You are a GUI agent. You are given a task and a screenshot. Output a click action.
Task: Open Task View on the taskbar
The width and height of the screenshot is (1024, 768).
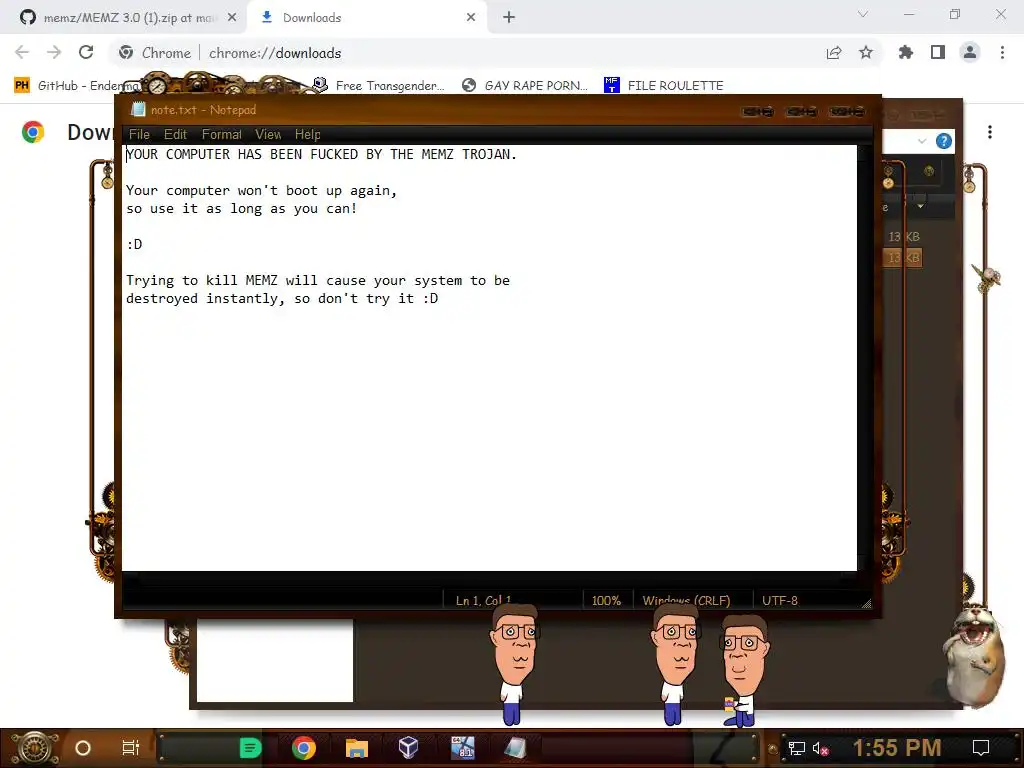(131, 748)
